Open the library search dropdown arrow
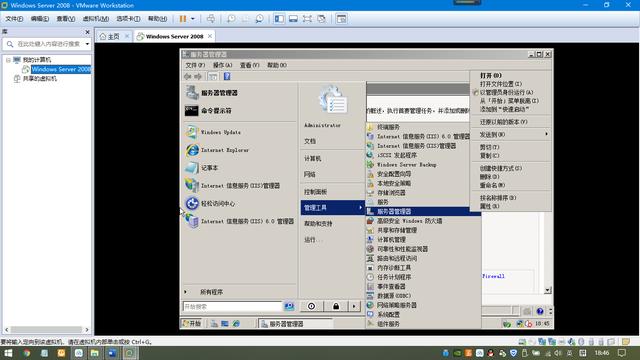The height and width of the screenshot is (360, 640). click(x=87, y=44)
